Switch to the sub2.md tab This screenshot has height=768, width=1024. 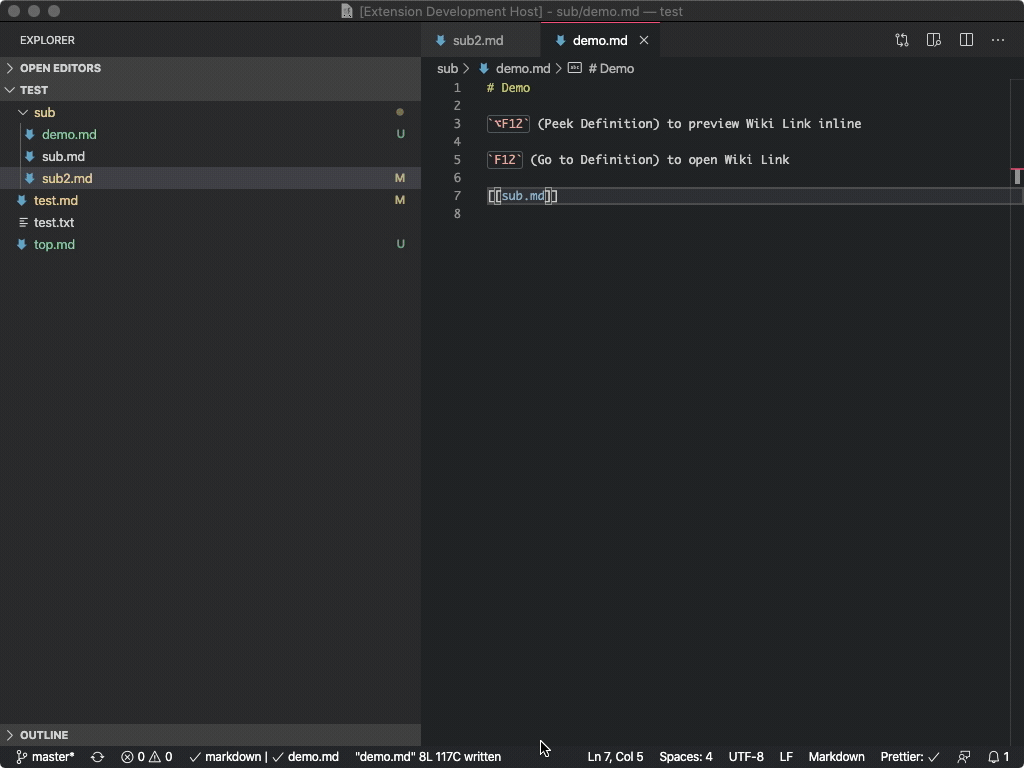pyautogui.click(x=479, y=40)
